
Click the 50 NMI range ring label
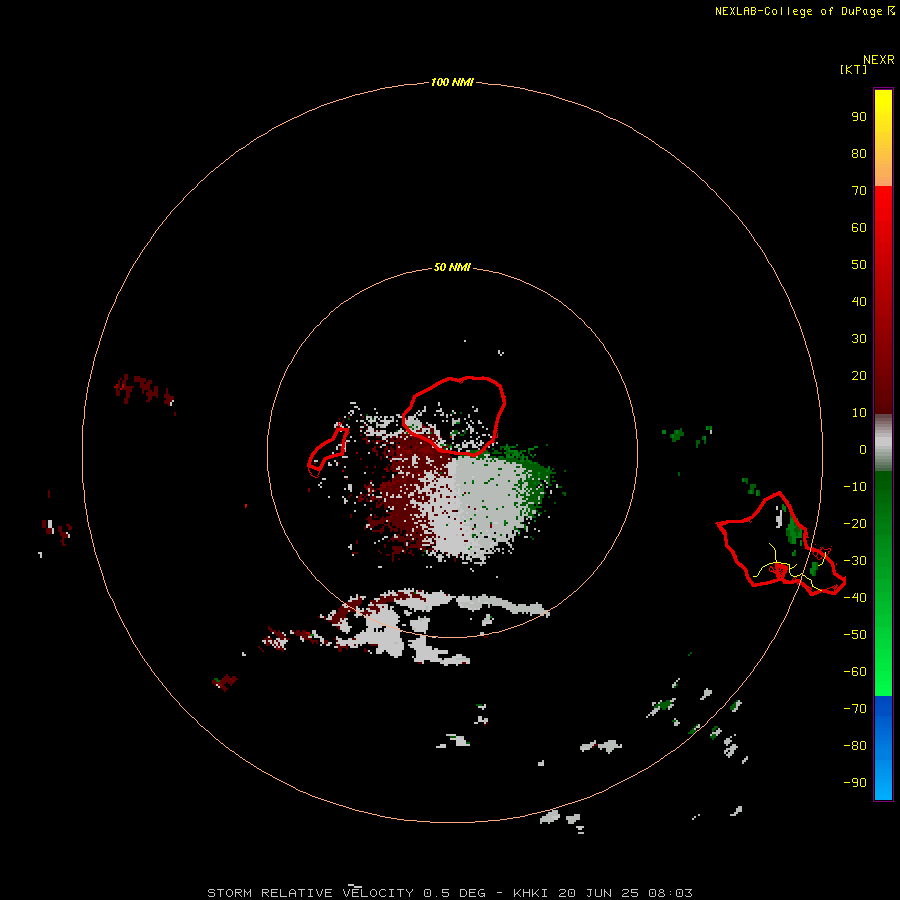[452, 267]
